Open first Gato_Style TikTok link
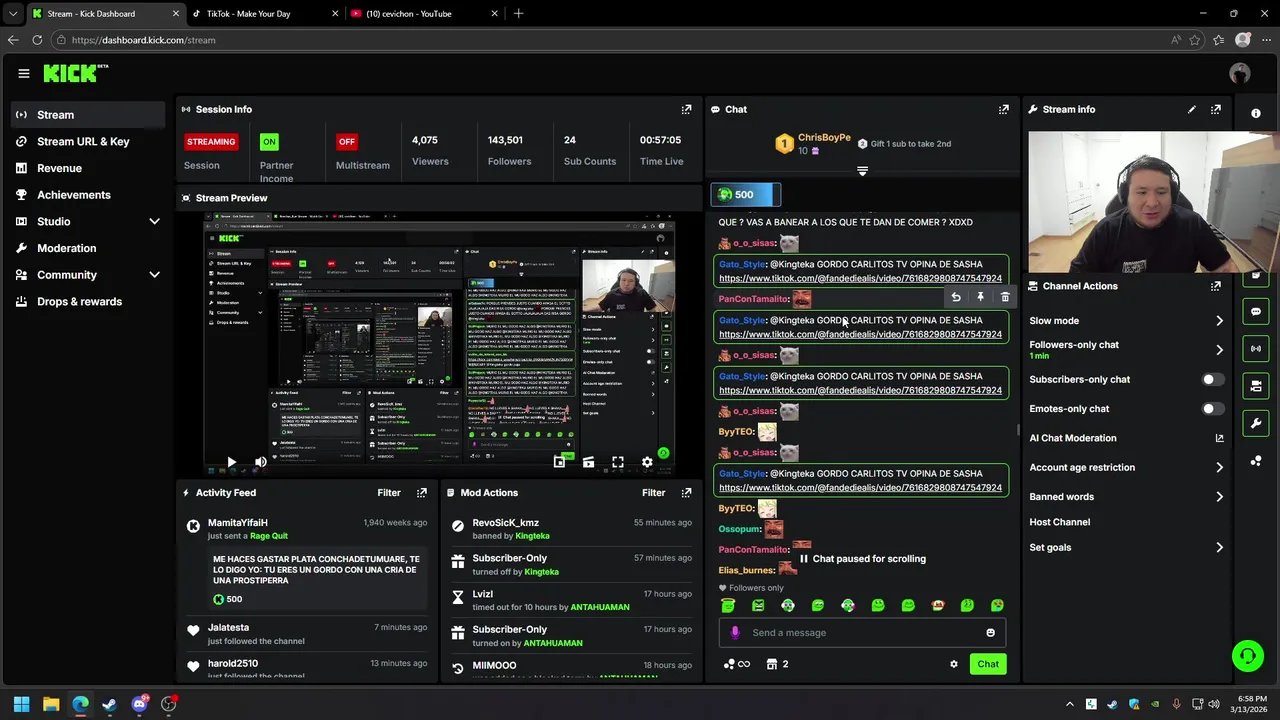 (860, 278)
